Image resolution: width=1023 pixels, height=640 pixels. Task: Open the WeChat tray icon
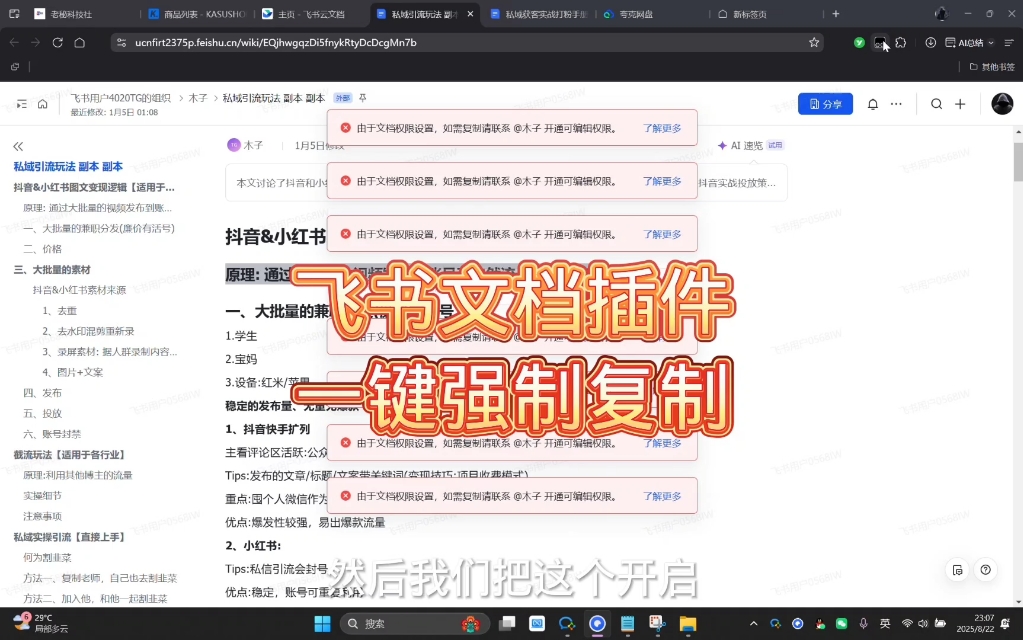click(842, 624)
